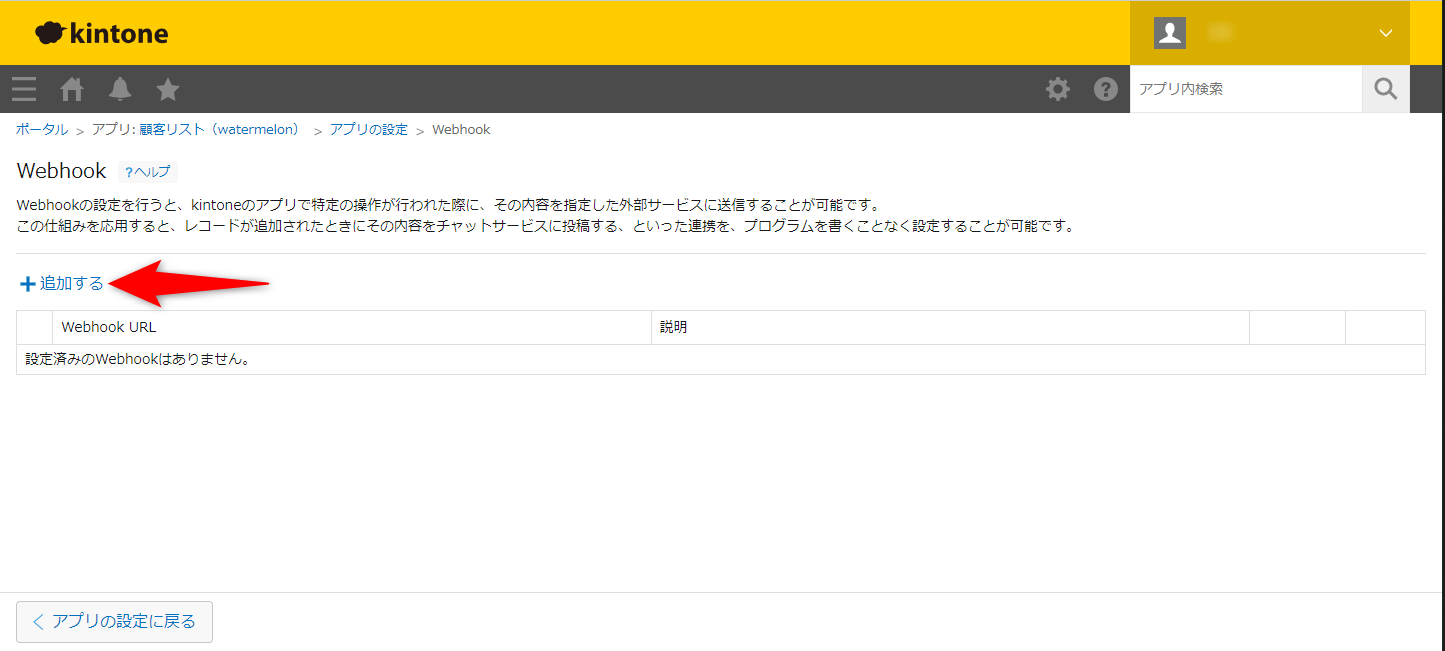This screenshot has height=651, width=1445.
Task: Click the user avatar icon
Action: point(1169,33)
